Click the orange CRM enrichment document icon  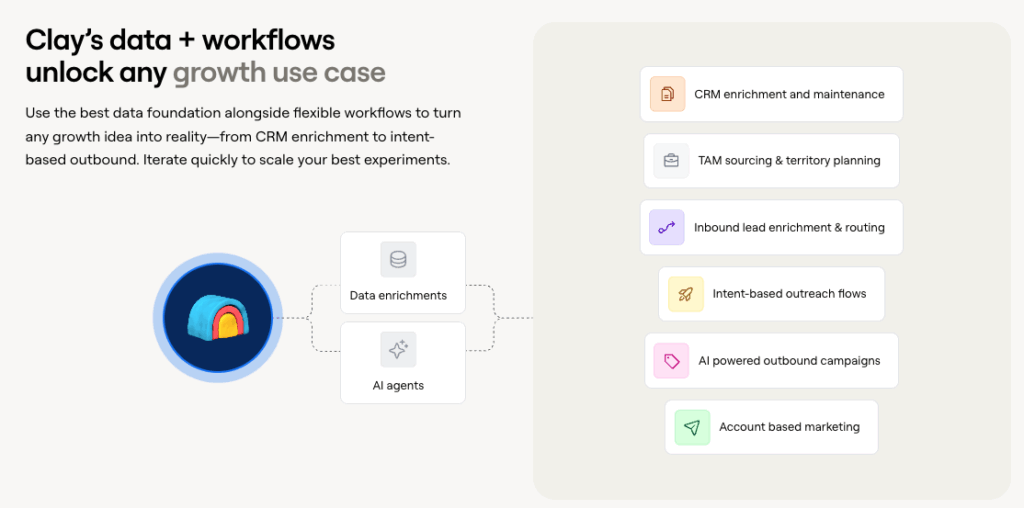coord(667,94)
